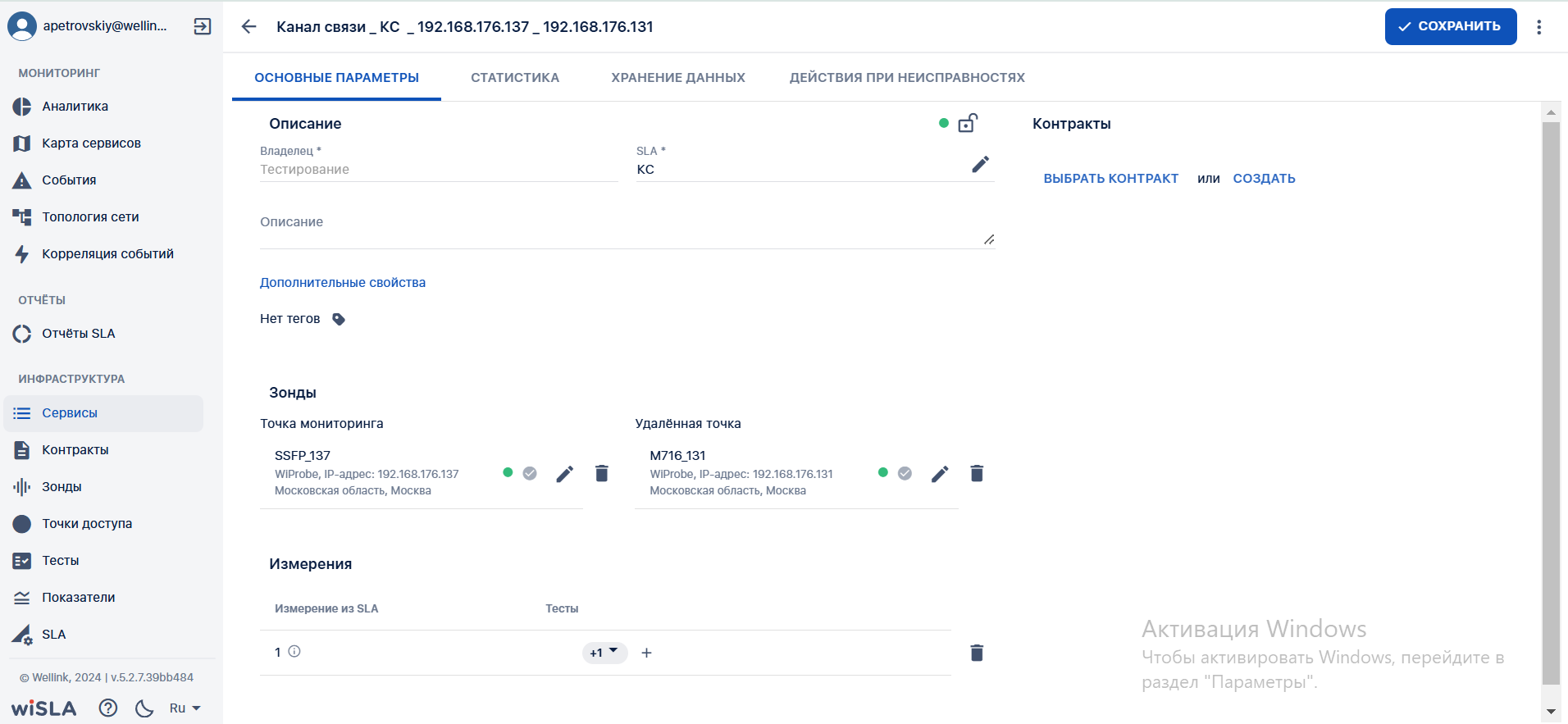
Task: Toggle the unlock padlock icon
Action: 968,123
